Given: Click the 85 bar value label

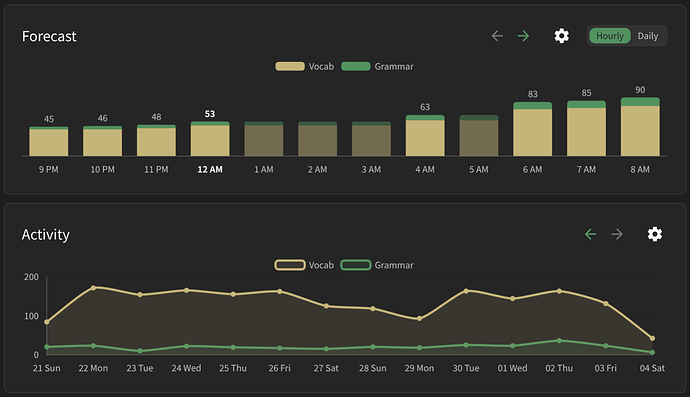Looking at the screenshot, I should coord(586,93).
